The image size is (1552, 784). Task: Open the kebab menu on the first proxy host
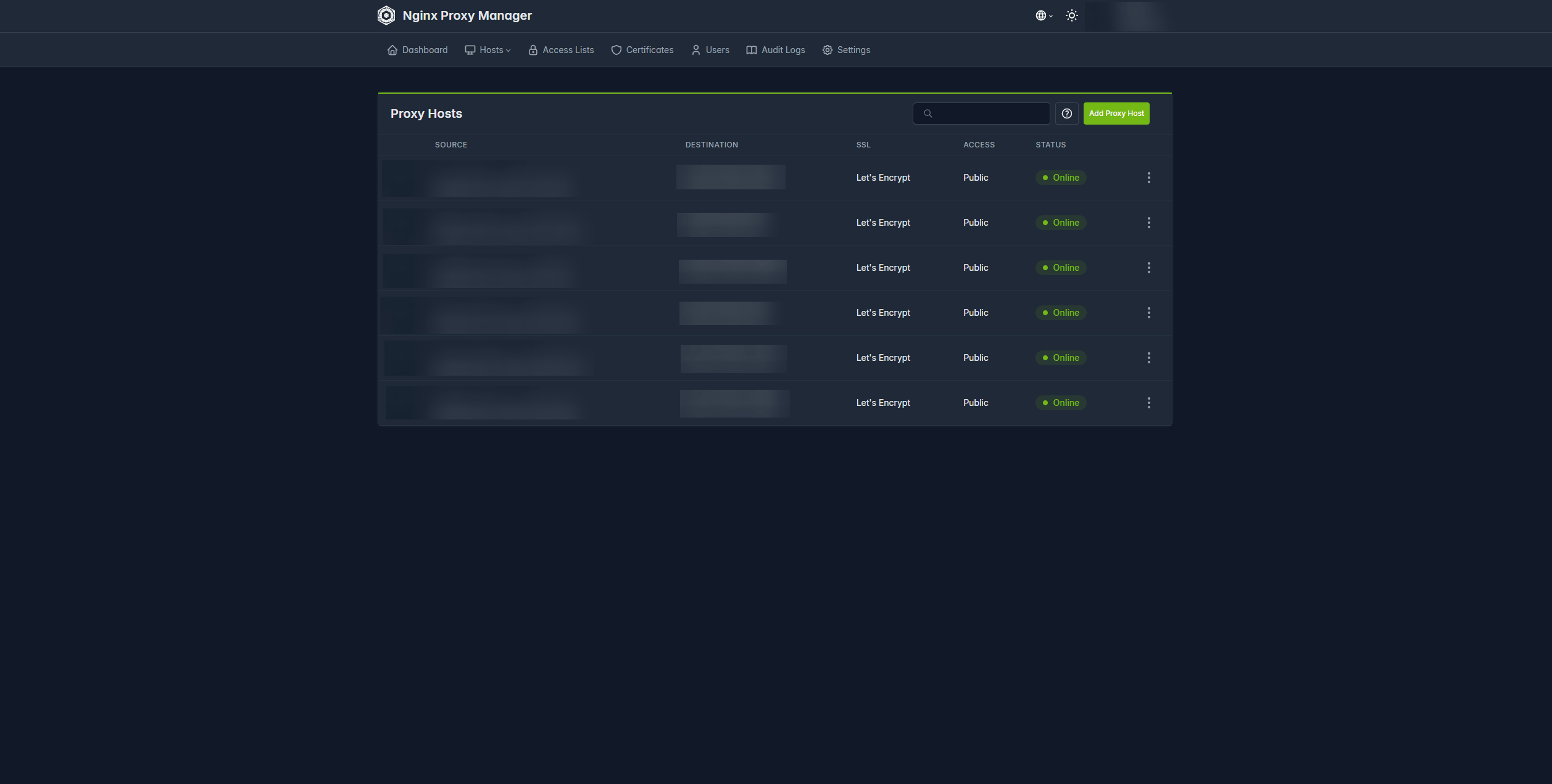point(1149,178)
